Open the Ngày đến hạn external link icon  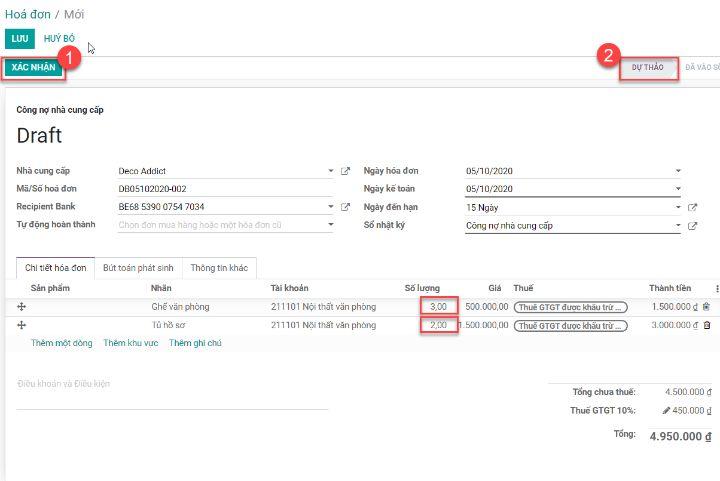pyautogui.click(x=692, y=207)
